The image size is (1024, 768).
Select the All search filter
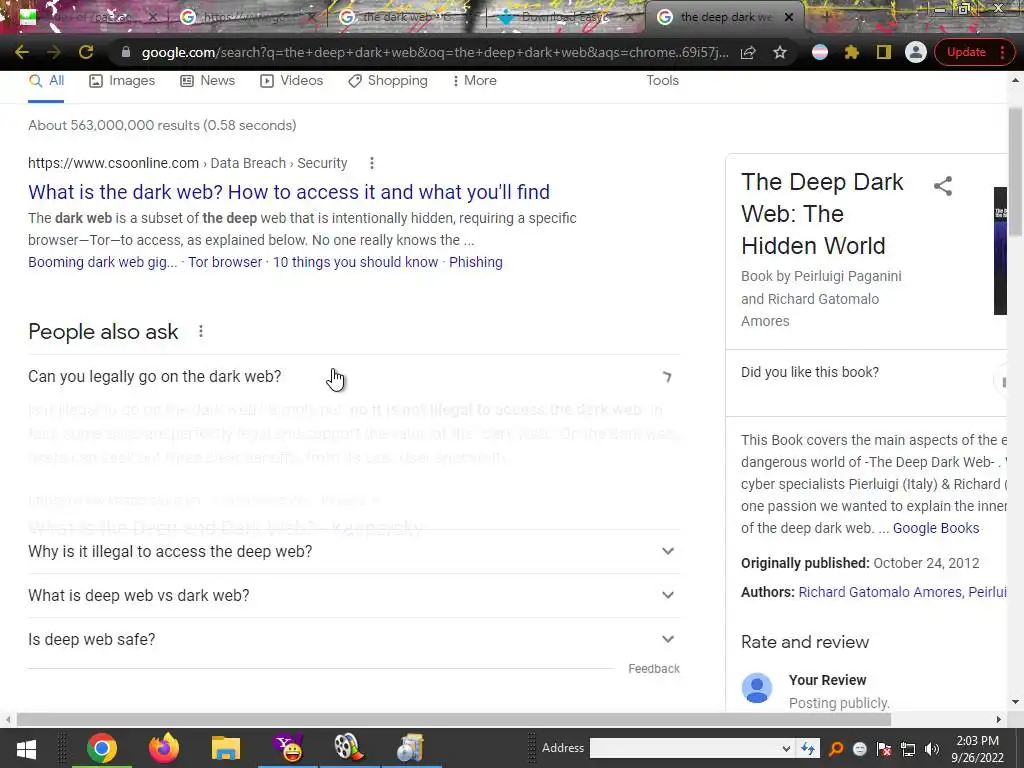(x=46, y=80)
